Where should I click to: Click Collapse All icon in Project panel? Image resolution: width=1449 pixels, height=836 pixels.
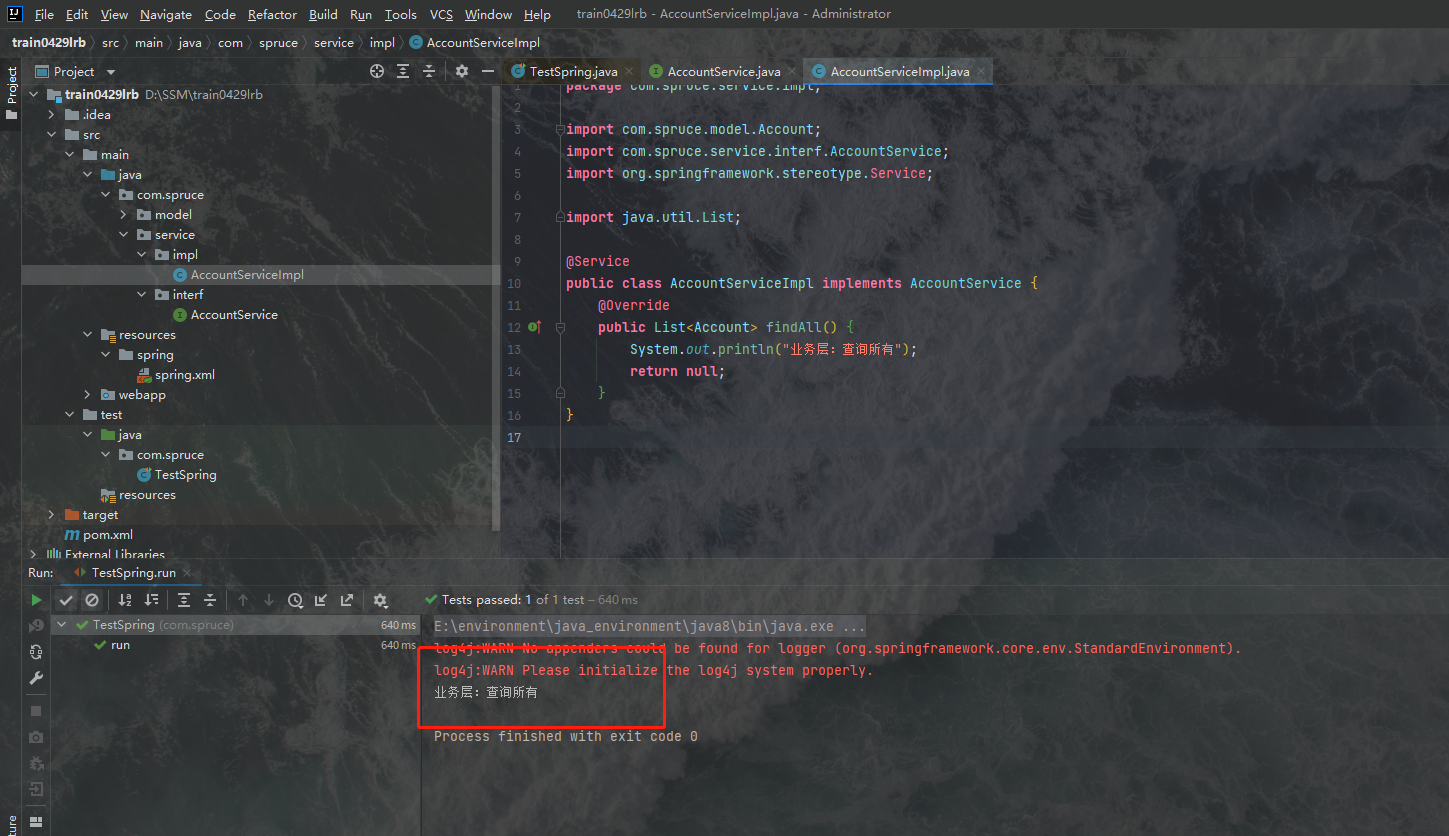pos(429,71)
